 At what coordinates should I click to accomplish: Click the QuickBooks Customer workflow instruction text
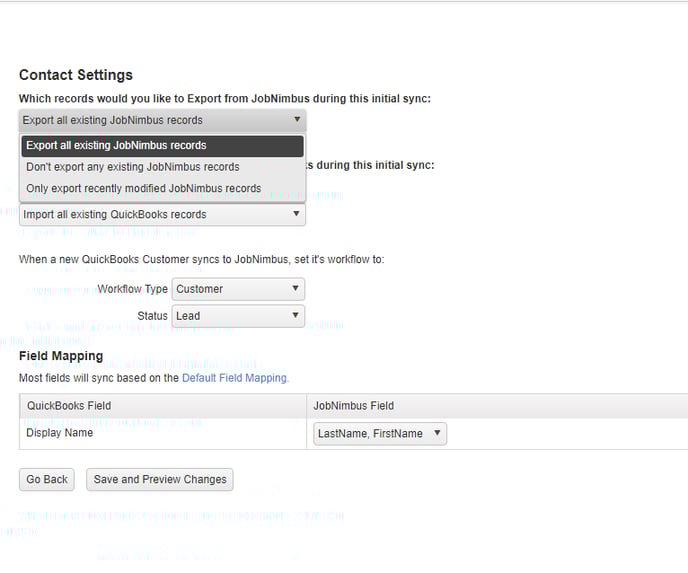tap(201, 260)
